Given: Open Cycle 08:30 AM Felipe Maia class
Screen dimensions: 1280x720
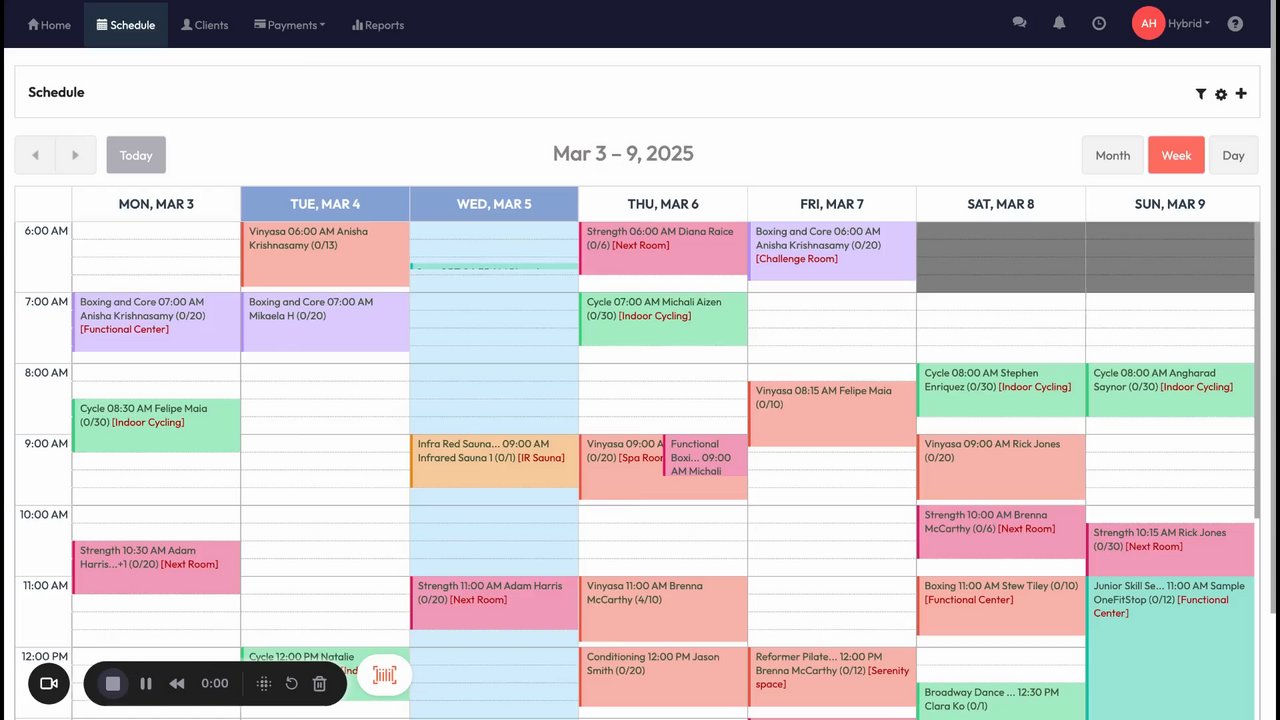Looking at the screenshot, I should coord(156,425).
